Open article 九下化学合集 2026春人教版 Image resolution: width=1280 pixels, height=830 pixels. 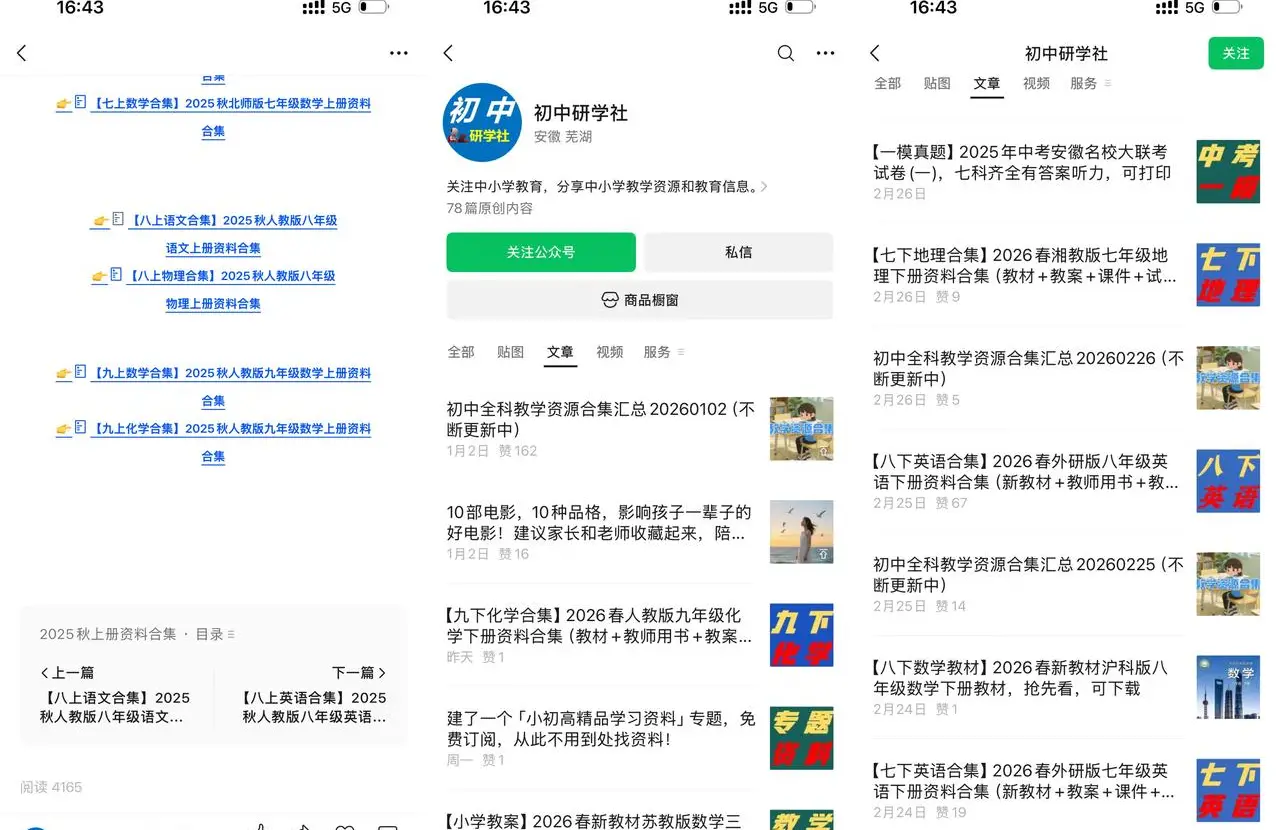599,625
